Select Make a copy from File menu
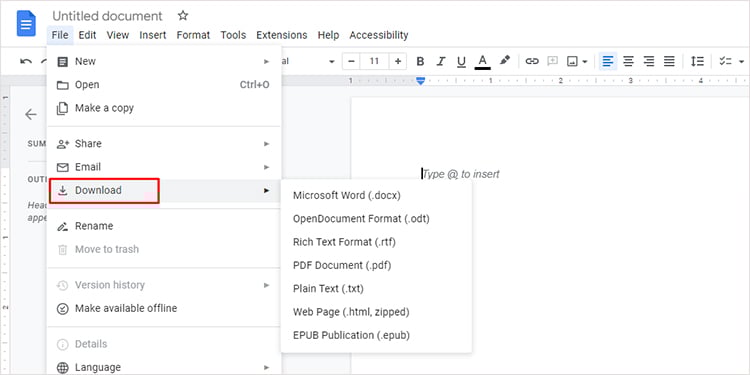Viewport: 750px width, 375px height. [104, 108]
